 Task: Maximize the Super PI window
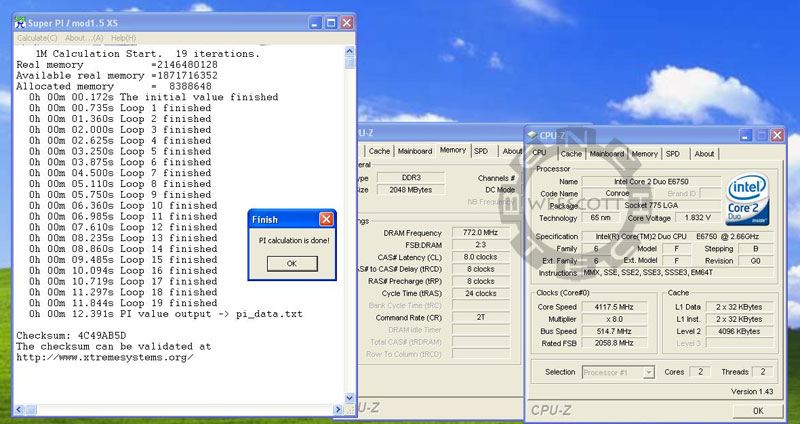point(331,22)
